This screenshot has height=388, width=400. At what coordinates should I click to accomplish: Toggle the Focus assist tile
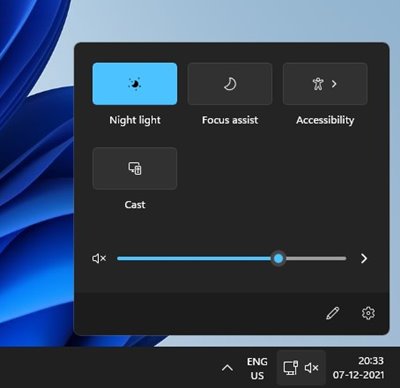click(230, 84)
